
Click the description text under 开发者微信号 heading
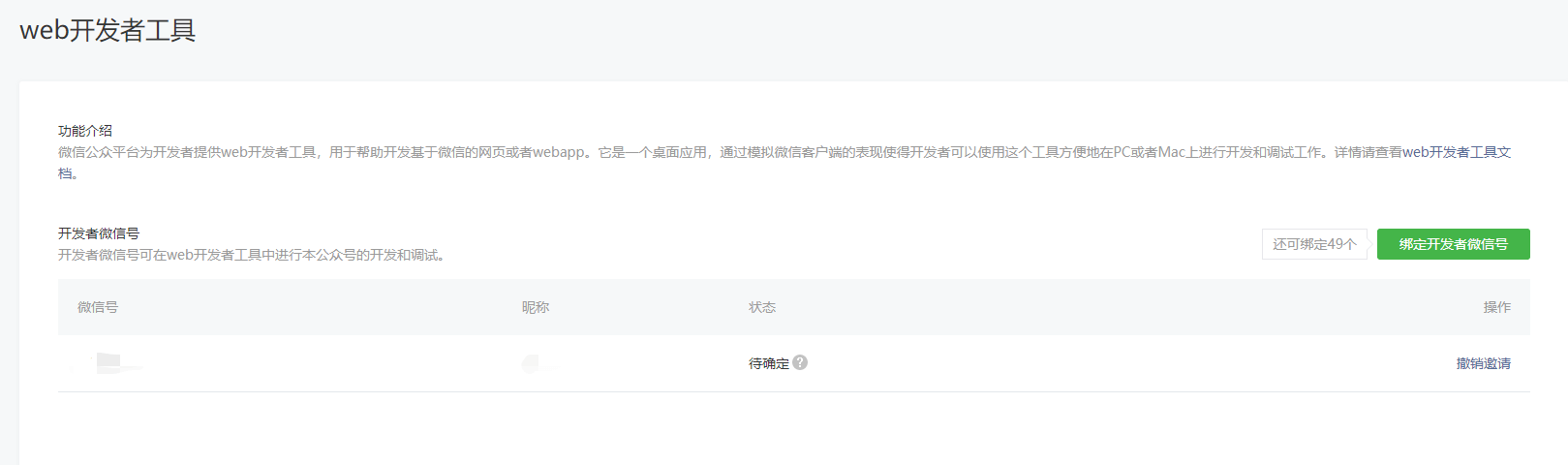click(x=252, y=255)
